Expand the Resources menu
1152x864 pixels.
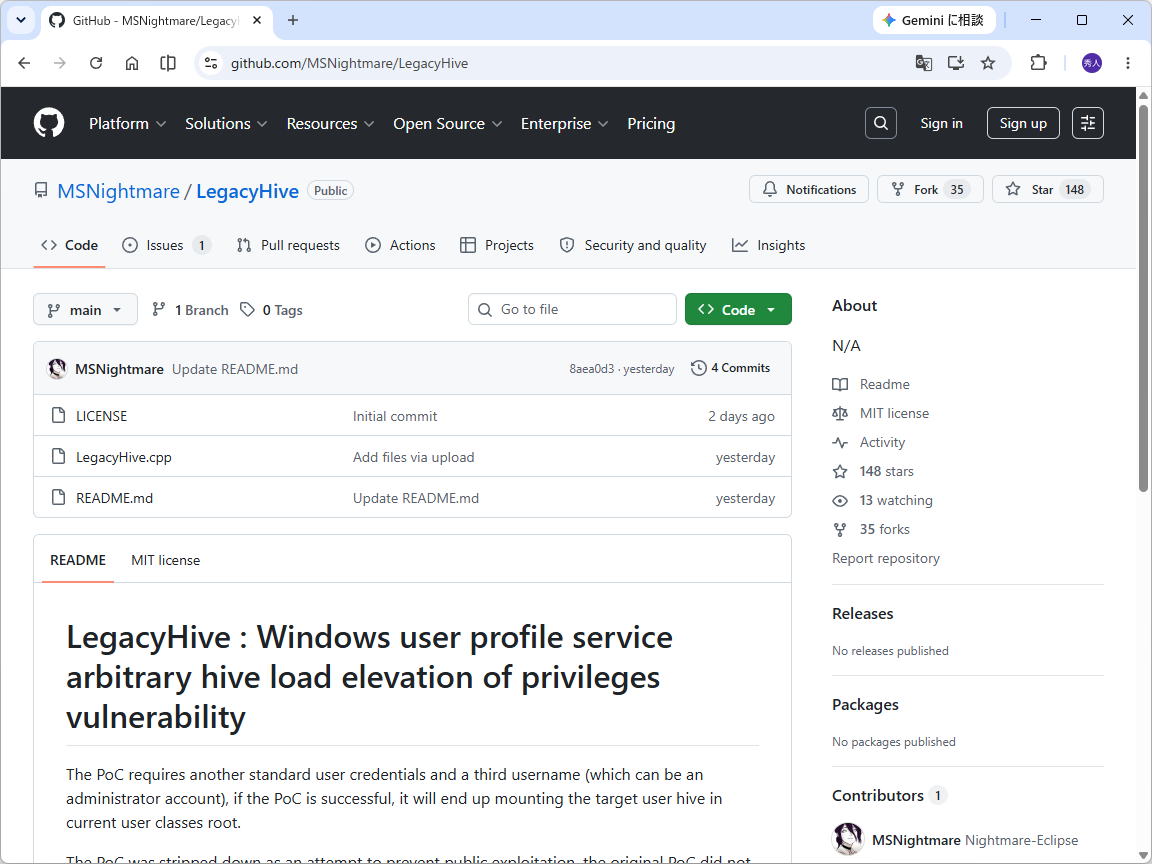click(x=330, y=123)
